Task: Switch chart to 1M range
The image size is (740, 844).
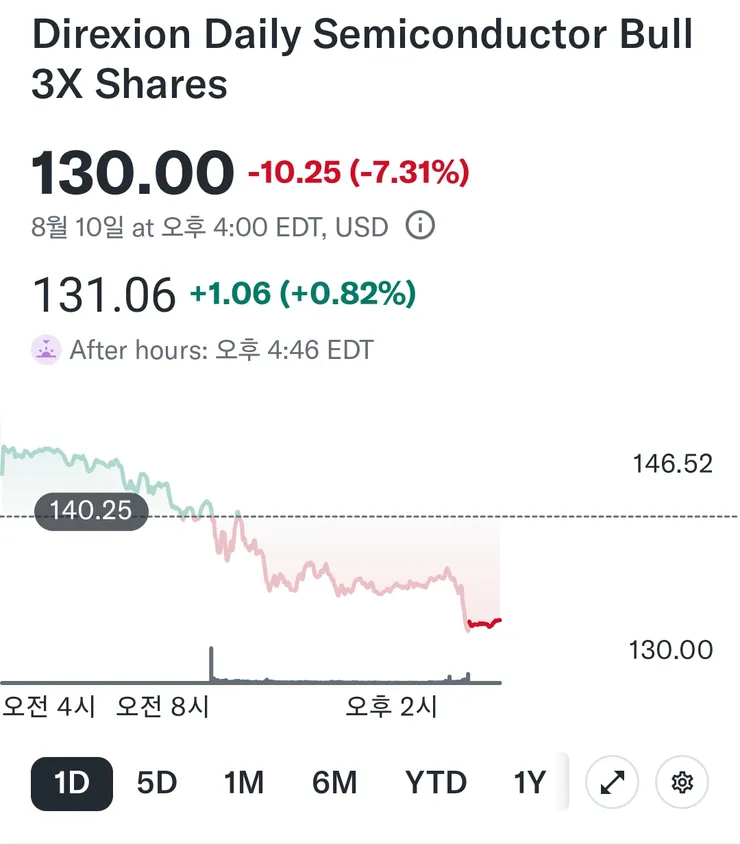Action: point(244,783)
